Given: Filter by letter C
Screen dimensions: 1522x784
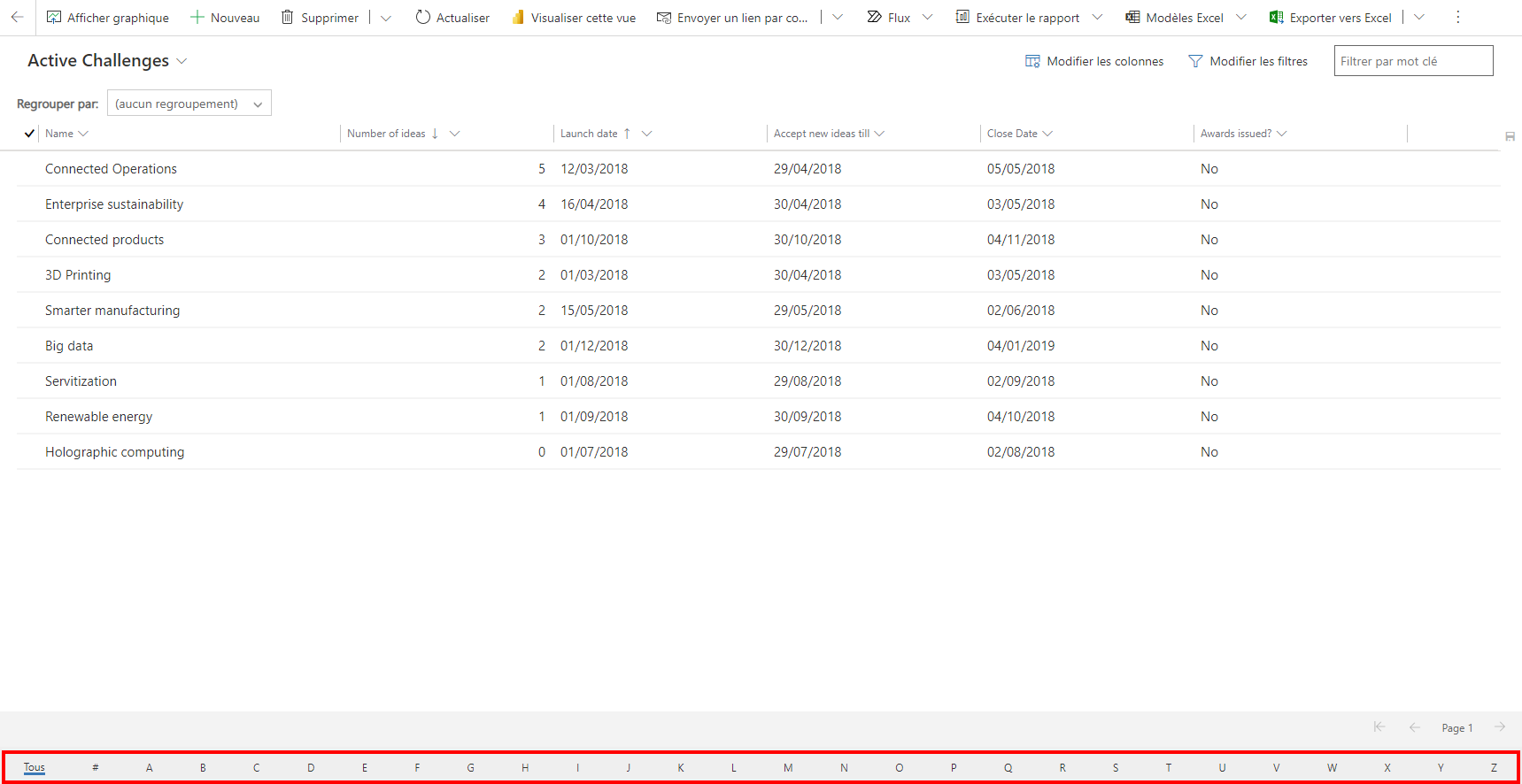Looking at the screenshot, I should tap(257, 768).
